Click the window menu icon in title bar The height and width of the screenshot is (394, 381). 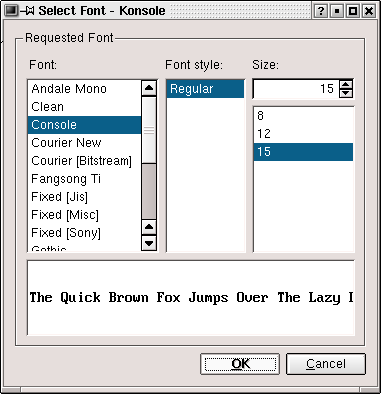[12, 11]
